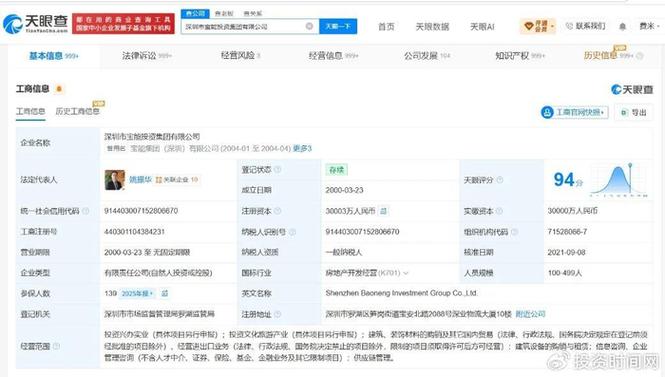Open the 首页 home link
665x377 pixels.
point(386,27)
